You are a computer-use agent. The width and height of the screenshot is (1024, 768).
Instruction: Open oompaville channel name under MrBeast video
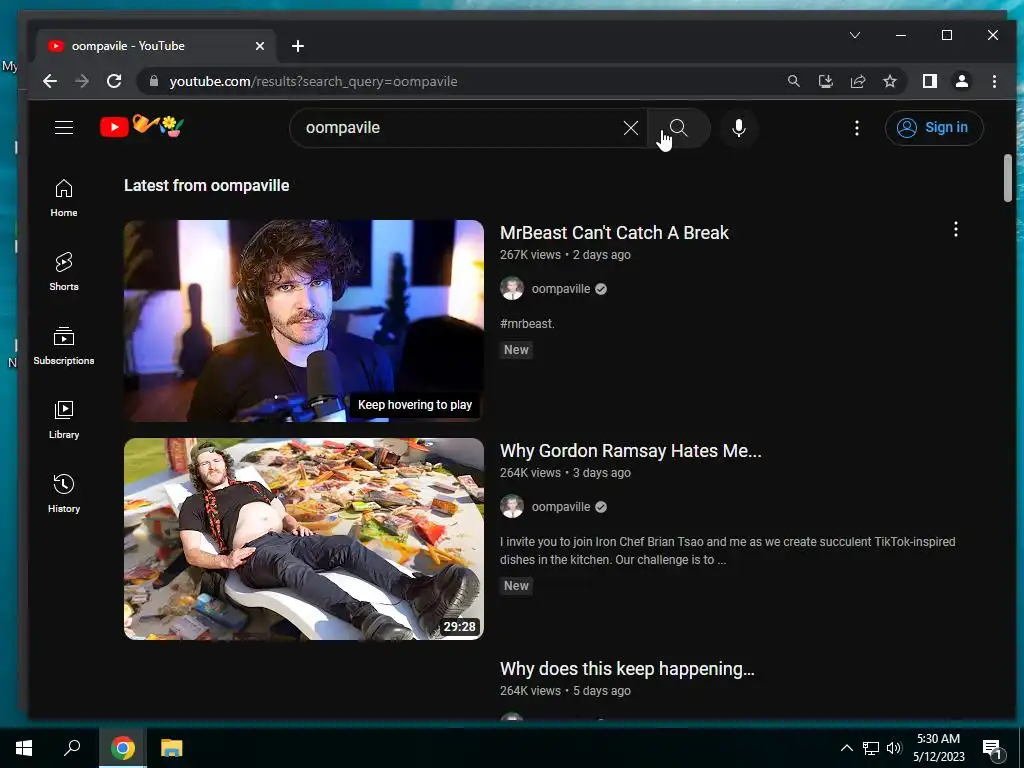pos(560,289)
